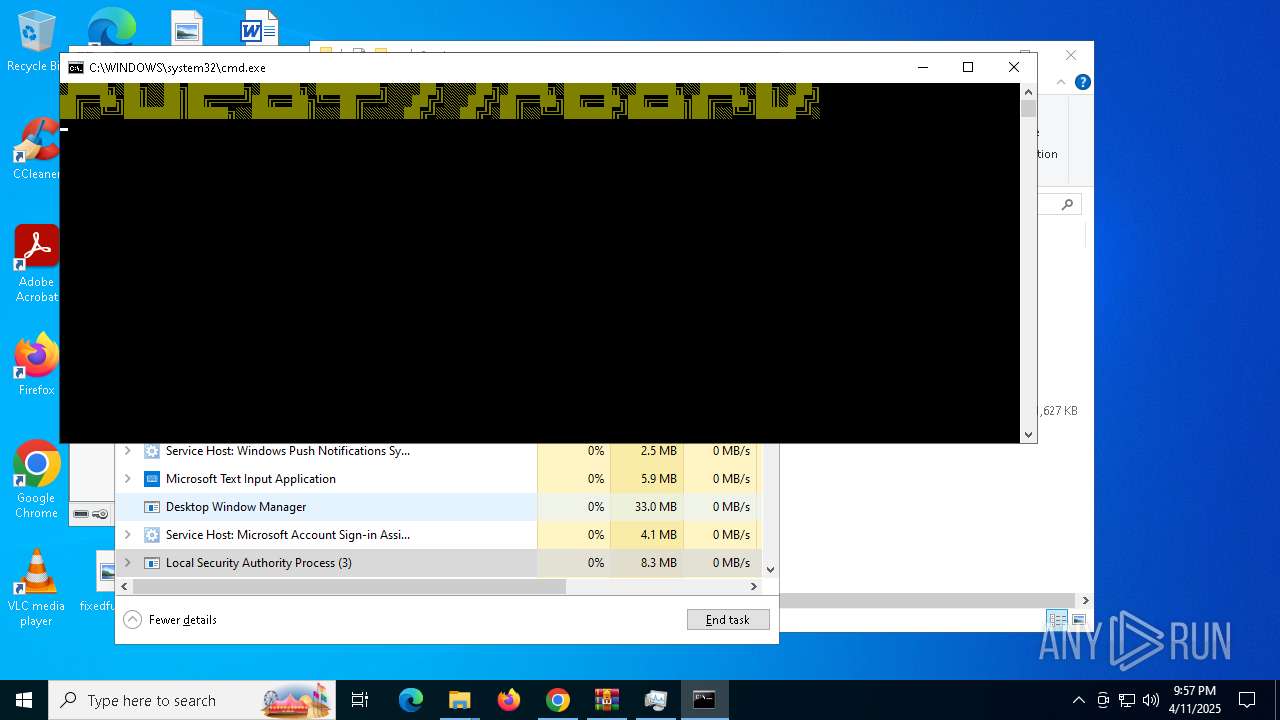Click the Service Host Windows Push Notifications gear icon
Screen dimensions: 1280x720
tap(152, 451)
